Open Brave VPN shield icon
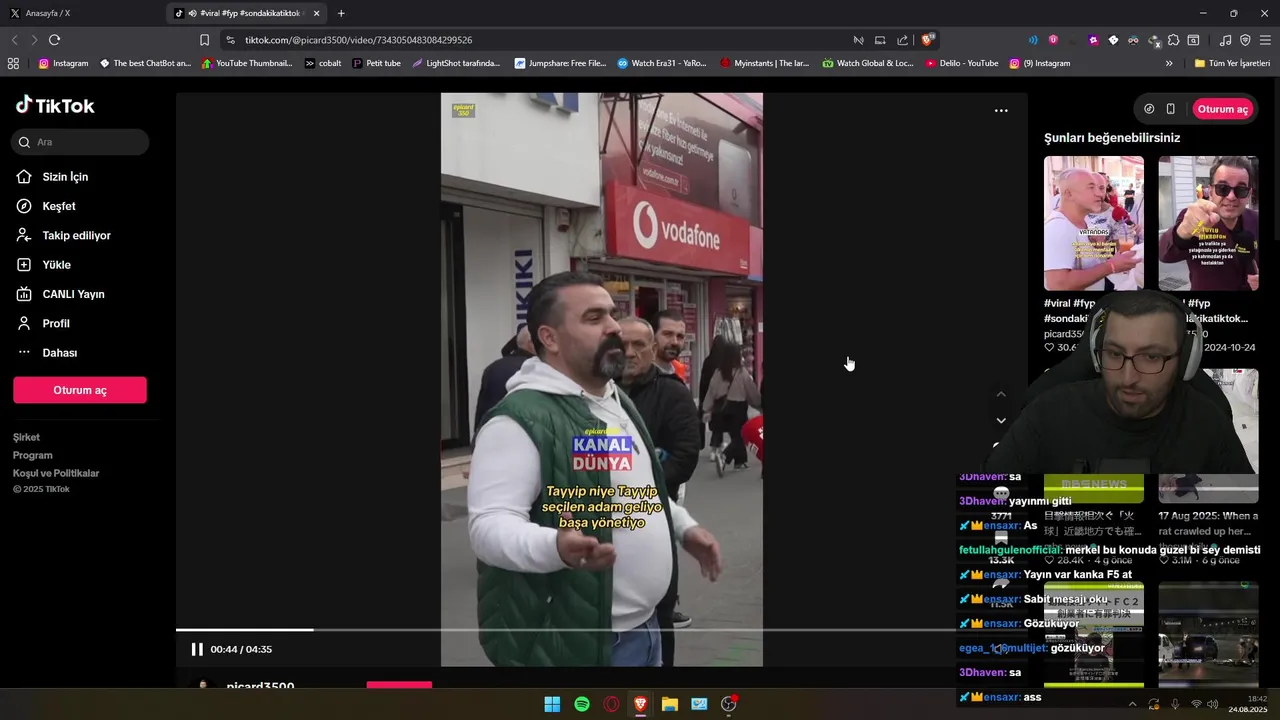 [1245, 40]
